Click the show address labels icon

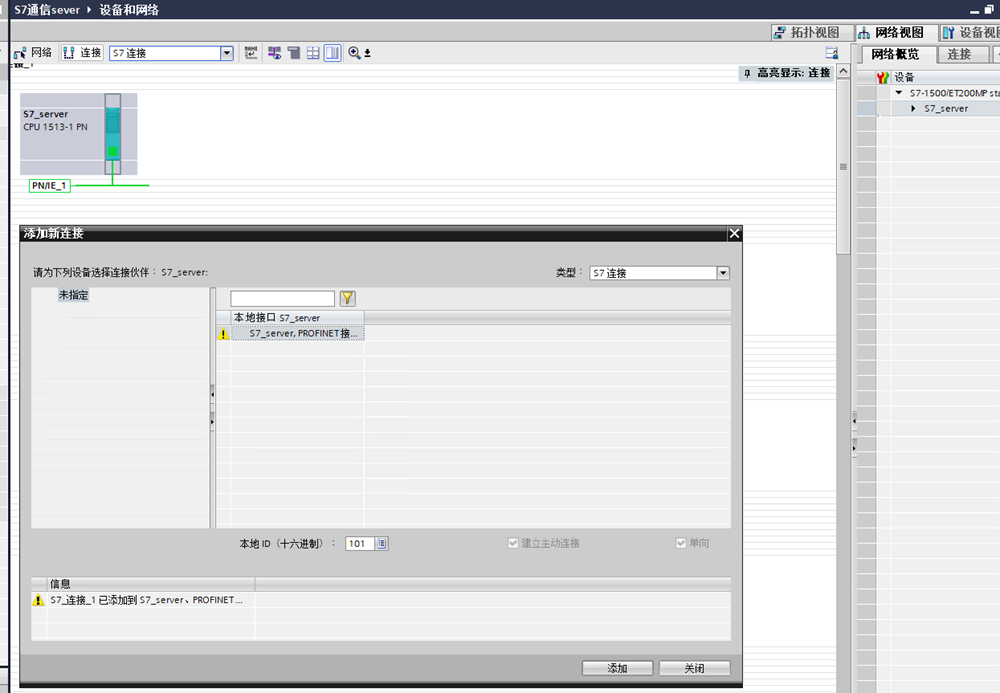(x=273, y=53)
